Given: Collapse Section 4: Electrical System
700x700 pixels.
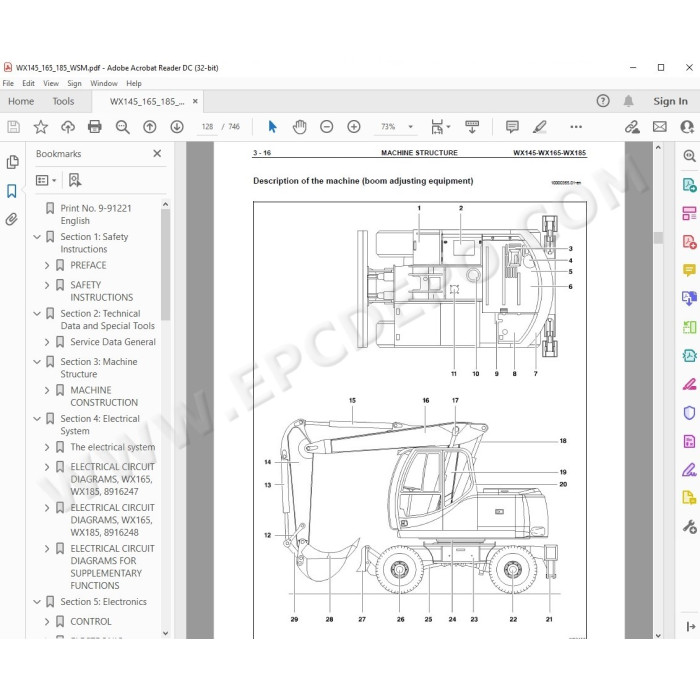Looking at the screenshot, I should [x=37, y=419].
